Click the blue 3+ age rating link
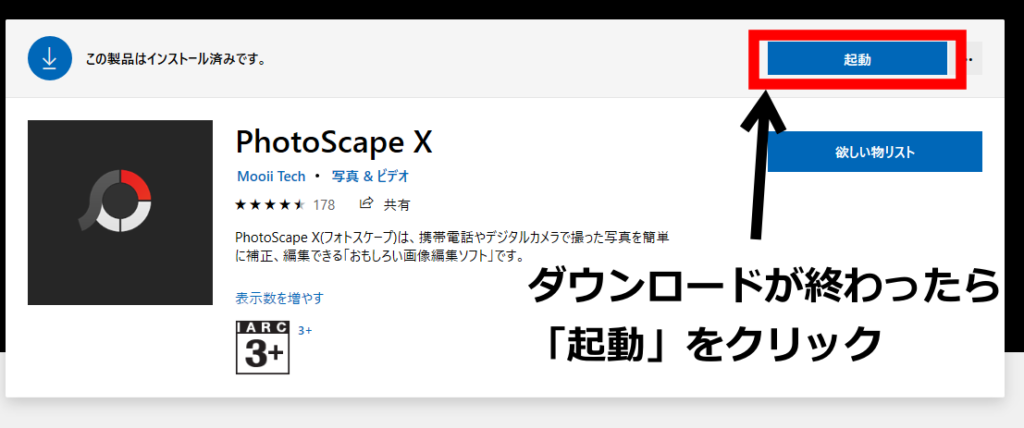This screenshot has height=428, width=1024. pyautogui.click(x=305, y=330)
